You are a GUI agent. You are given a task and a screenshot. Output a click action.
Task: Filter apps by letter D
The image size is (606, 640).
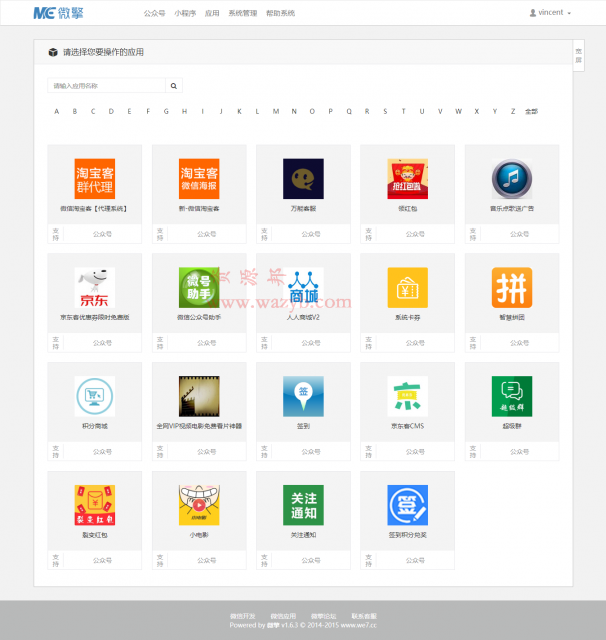[111, 111]
